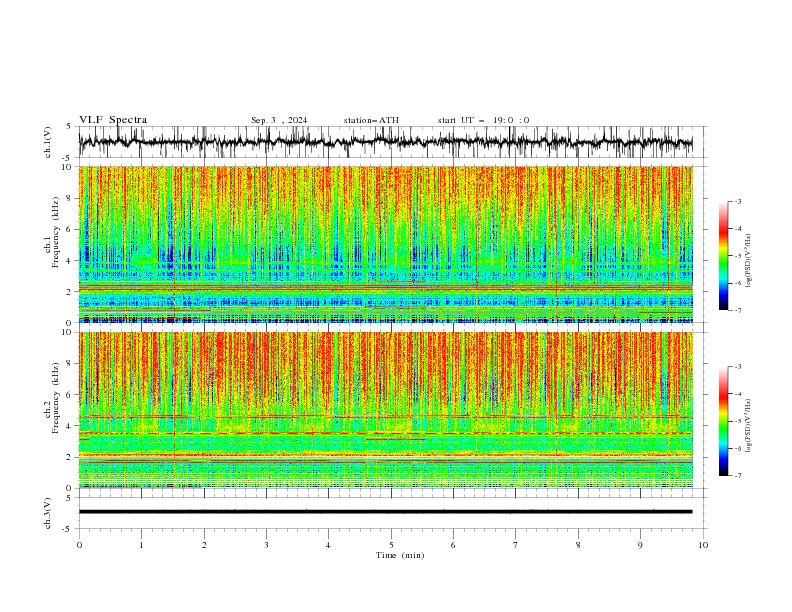Click time axis tick label "7"
Screen dimensions: 792x612
pyautogui.click(x=516, y=545)
